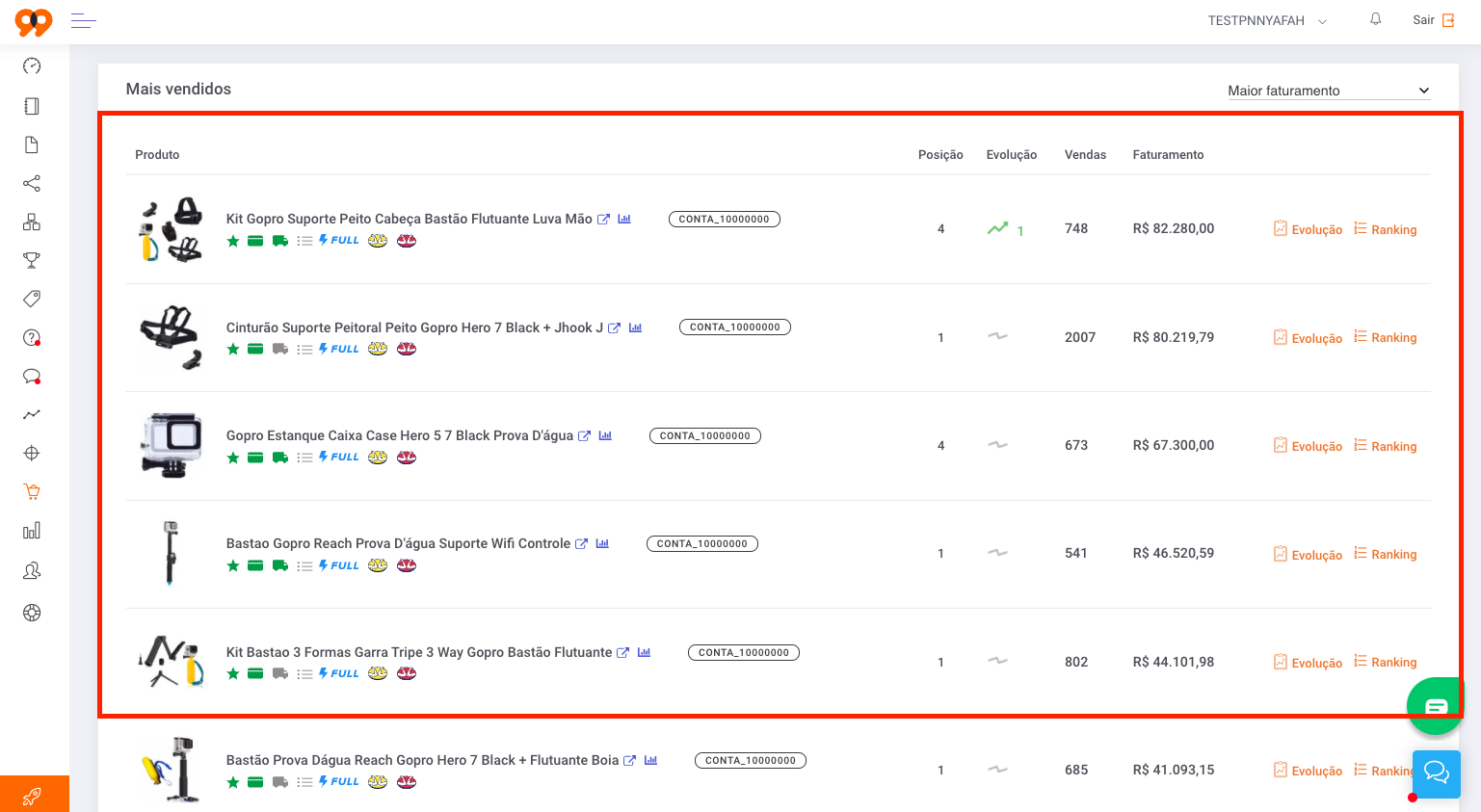This screenshot has width=1481, height=812.
Task: Open Ranking for Kit Bastao 3 Formas
Action: [1385, 662]
